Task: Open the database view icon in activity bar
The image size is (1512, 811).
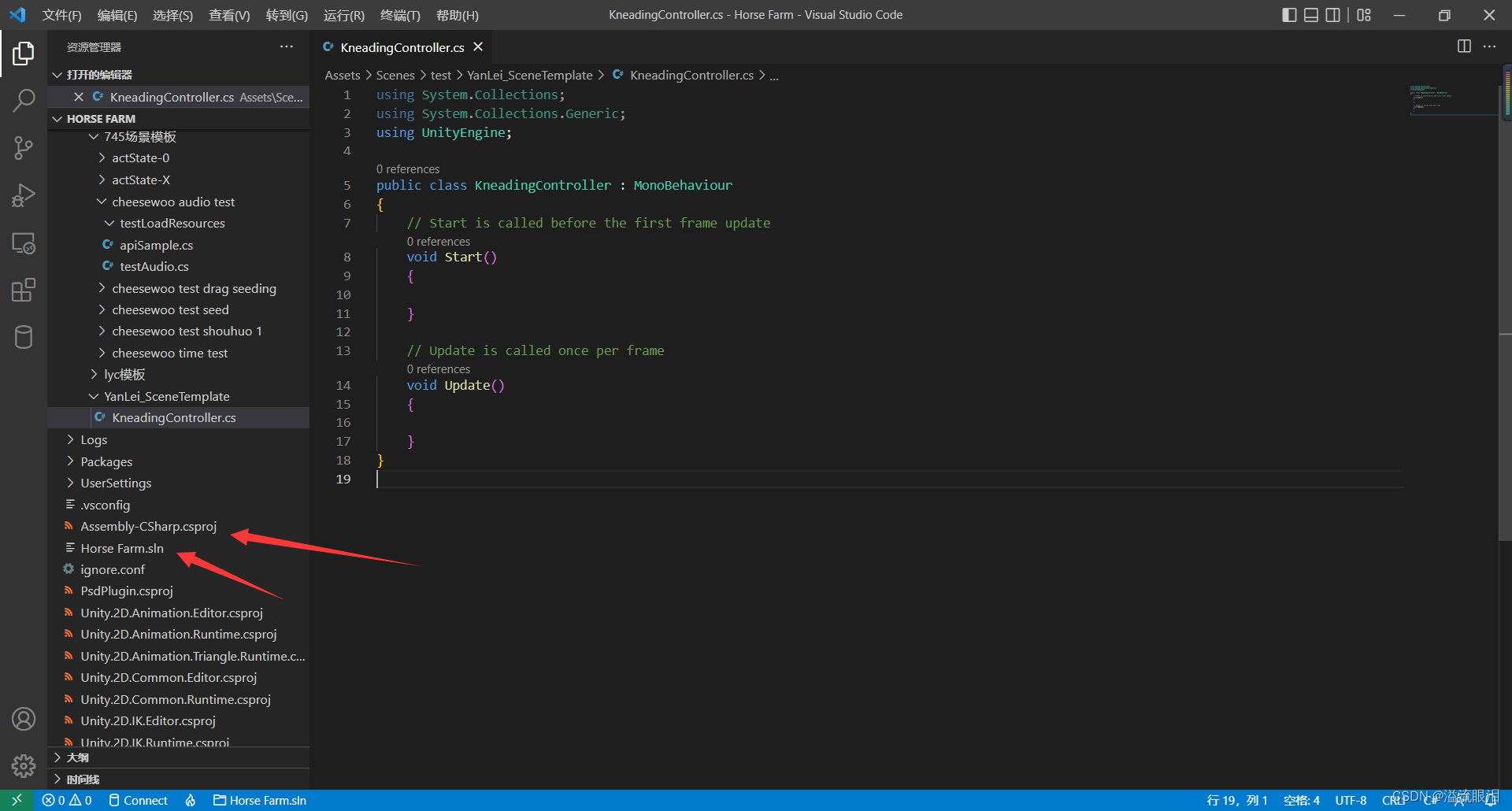Action: (x=24, y=338)
